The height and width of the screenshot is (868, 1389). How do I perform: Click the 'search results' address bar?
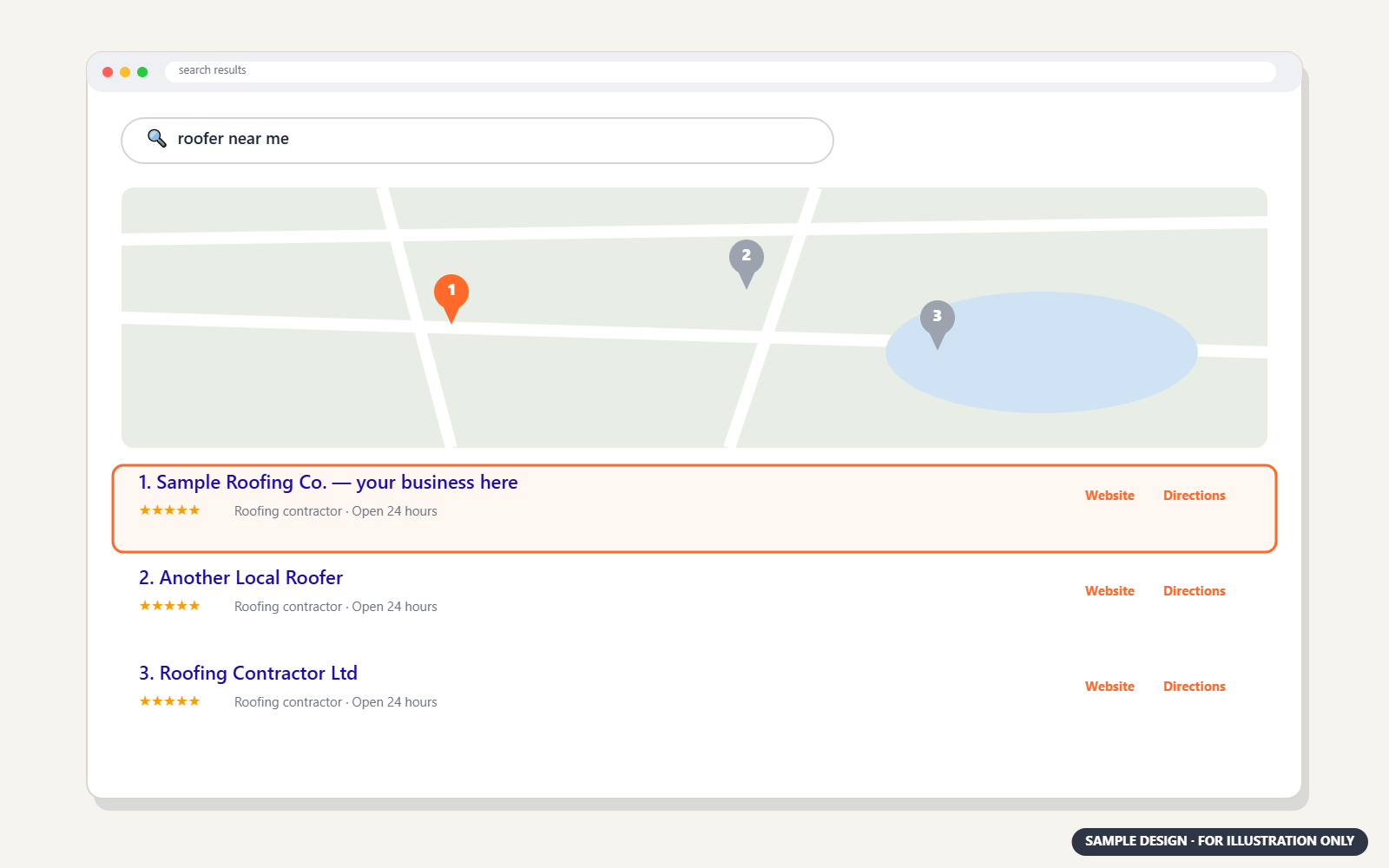click(x=721, y=71)
